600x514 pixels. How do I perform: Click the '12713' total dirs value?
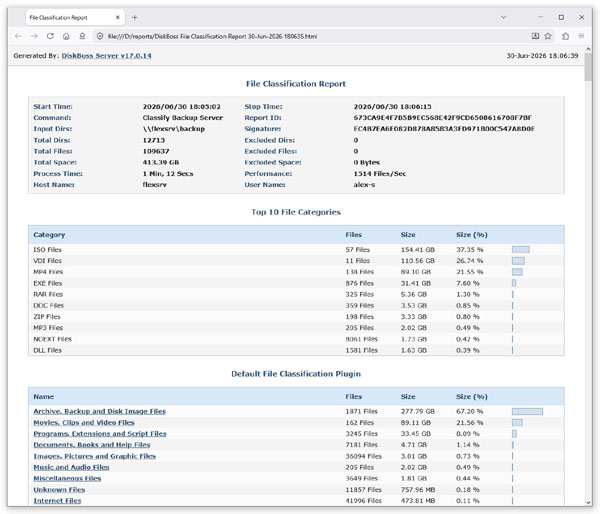[x=154, y=140]
